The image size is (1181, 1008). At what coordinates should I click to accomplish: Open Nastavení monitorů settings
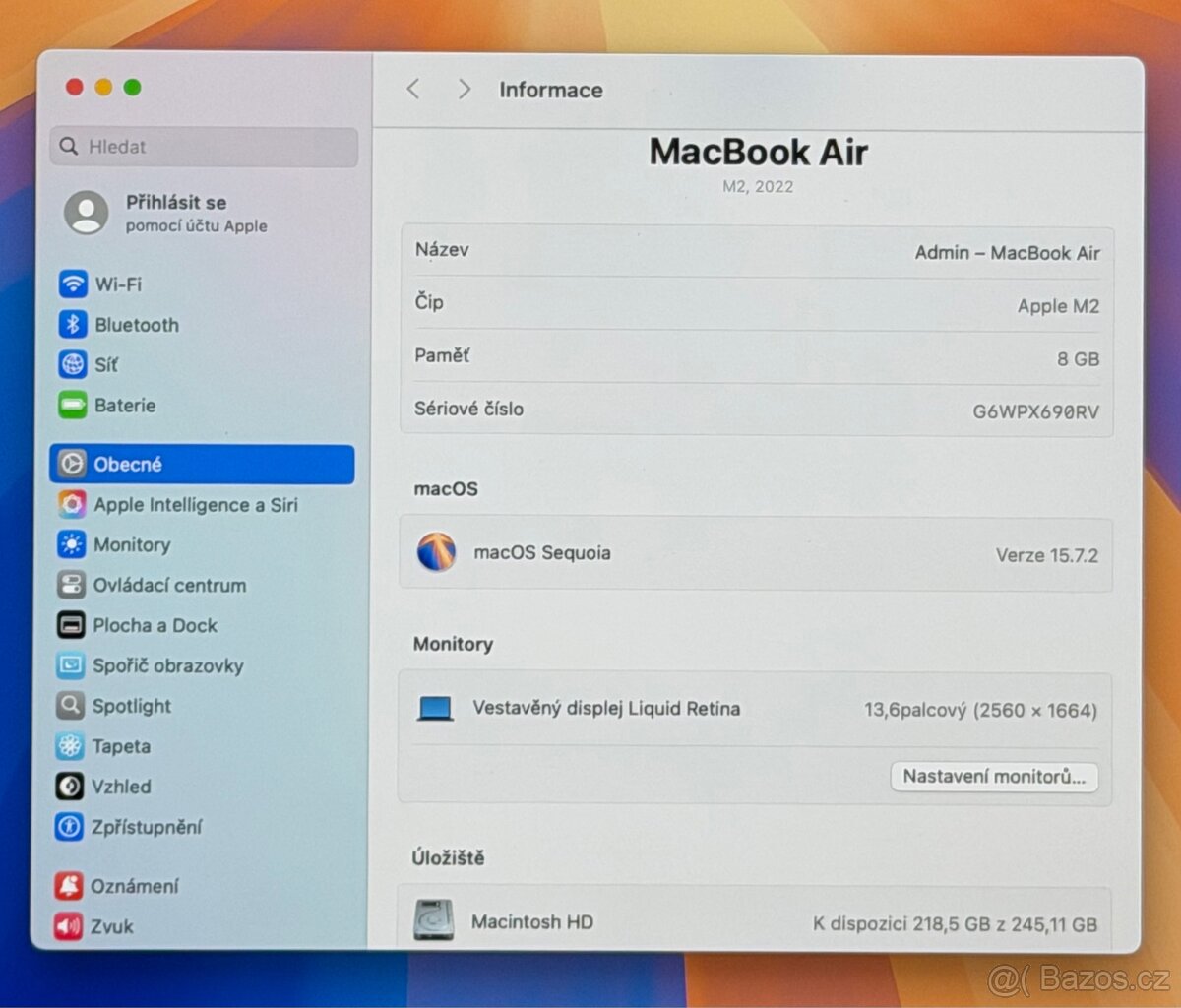994,777
